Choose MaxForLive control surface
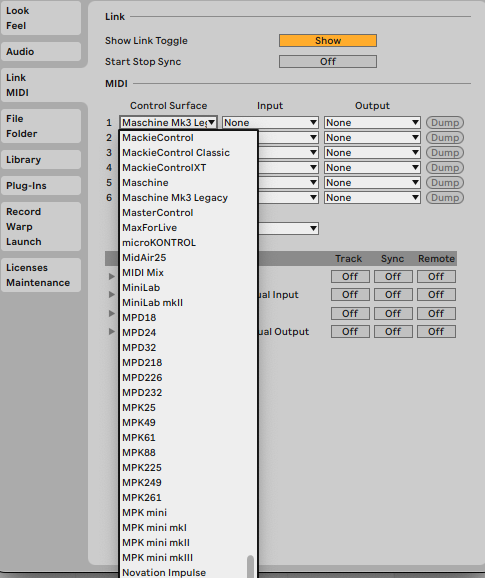This screenshot has width=485, height=578. coord(188,228)
